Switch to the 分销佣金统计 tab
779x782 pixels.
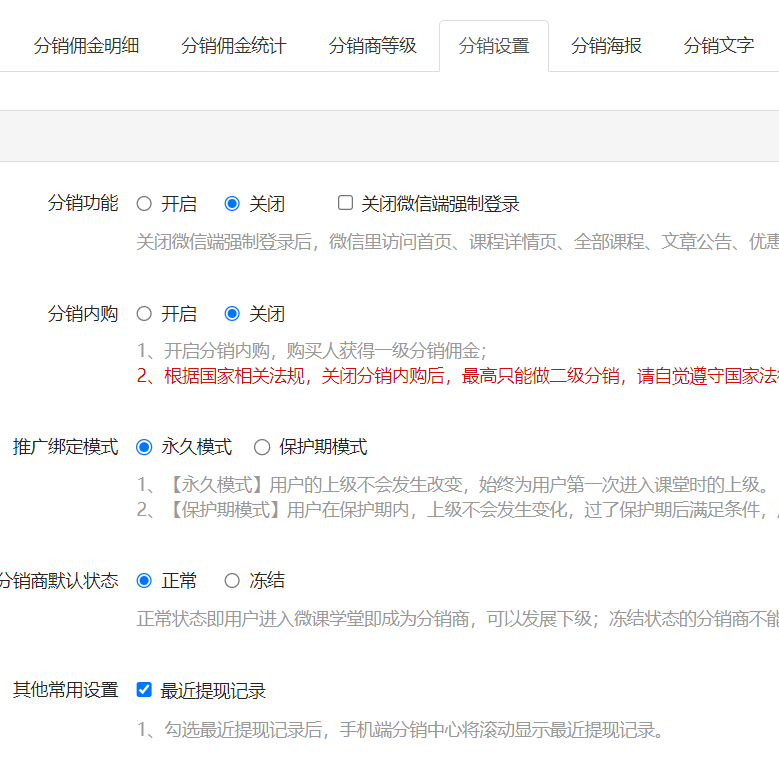tap(233, 46)
